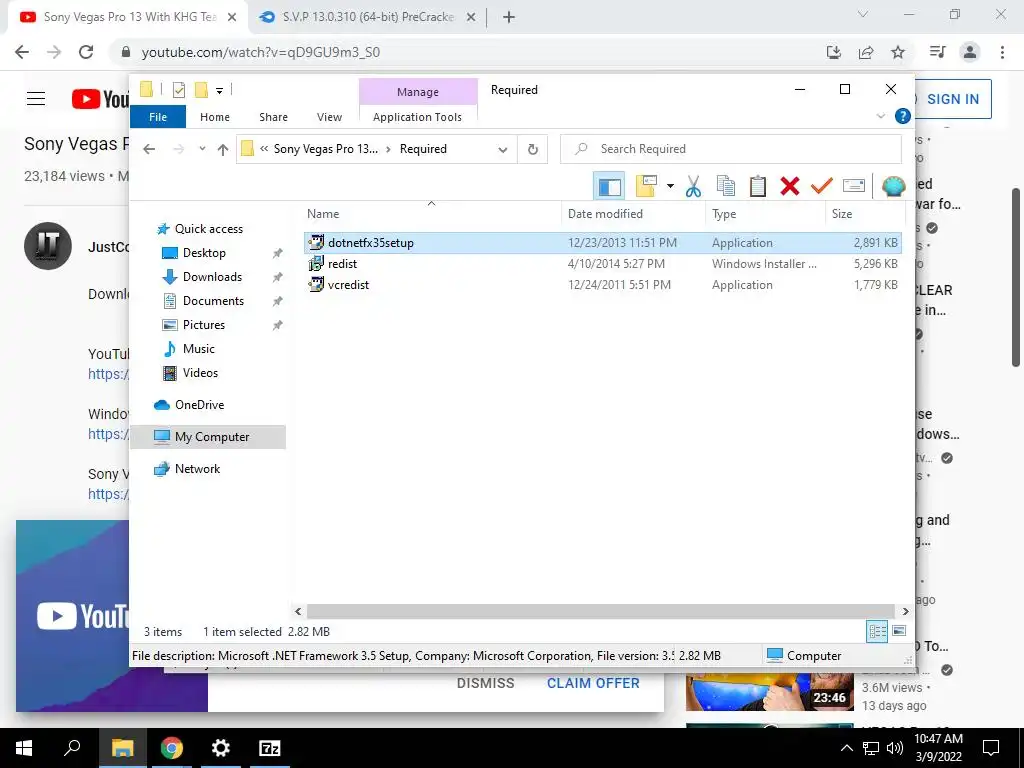Click the Copy icon in Explorer toolbar
1024x768 pixels.
726,186
